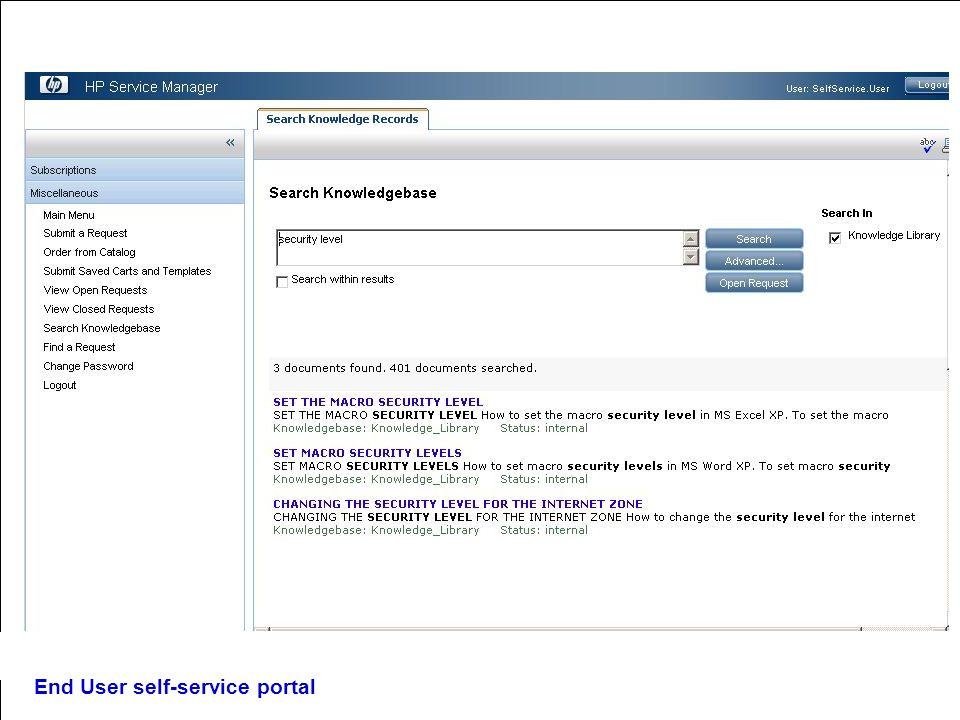
Task: Click the User: SelfService.User label
Action: pyautogui.click(x=838, y=89)
